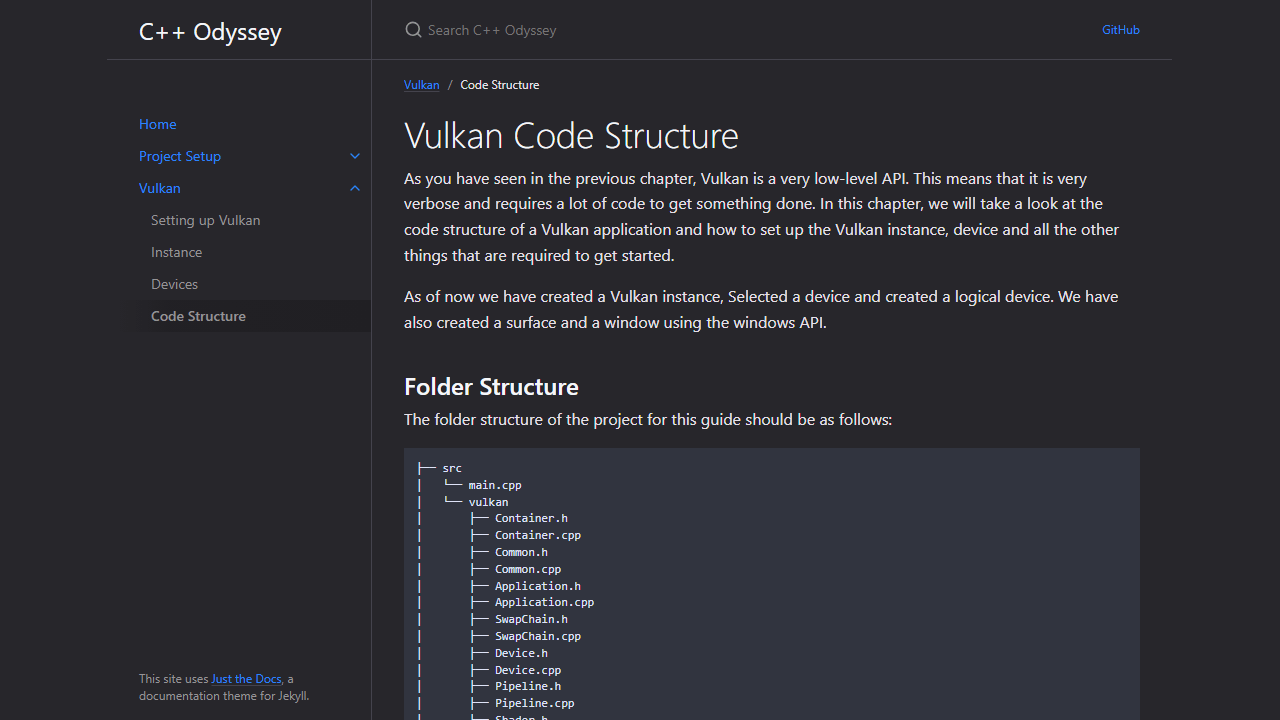
Task: Click the C++ Odyssey site title
Action: 210,32
